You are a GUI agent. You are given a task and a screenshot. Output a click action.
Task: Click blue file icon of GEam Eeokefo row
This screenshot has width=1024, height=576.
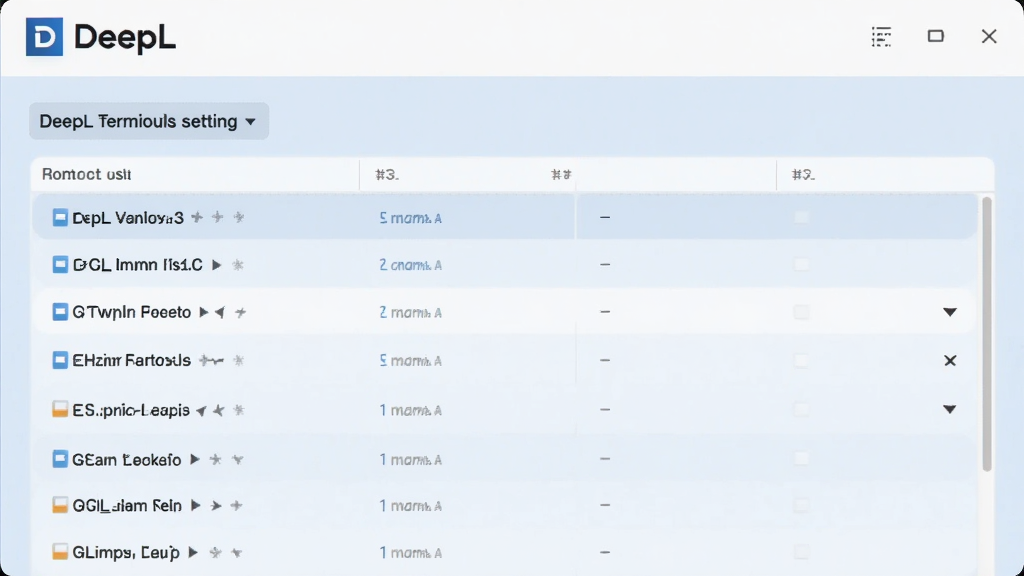pos(60,459)
